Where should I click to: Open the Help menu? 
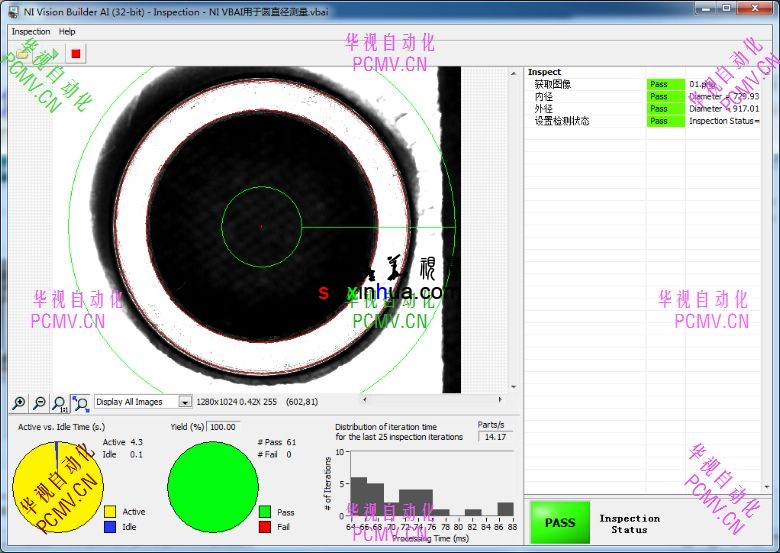(x=67, y=31)
